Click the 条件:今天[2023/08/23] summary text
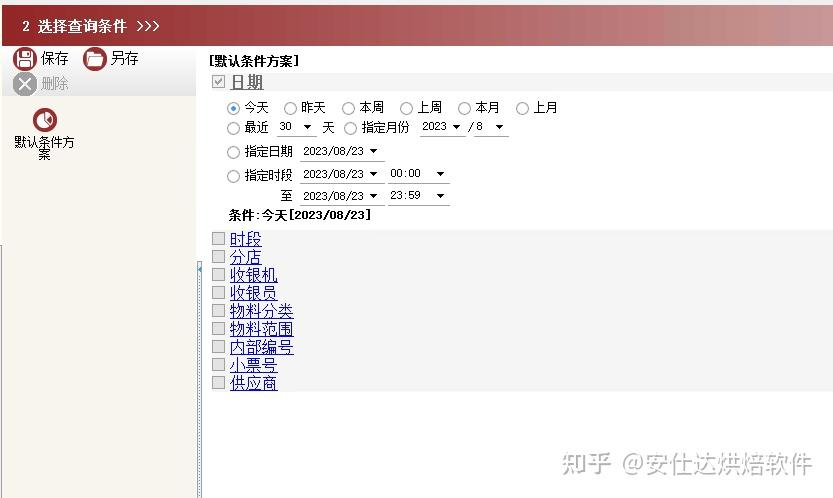The height and width of the screenshot is (498, 833). [300, 215]
